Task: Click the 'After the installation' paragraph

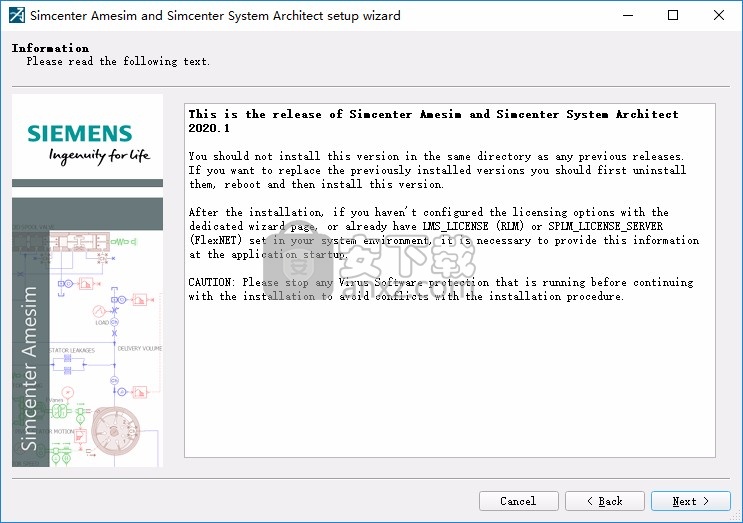Action: (444, 233)
